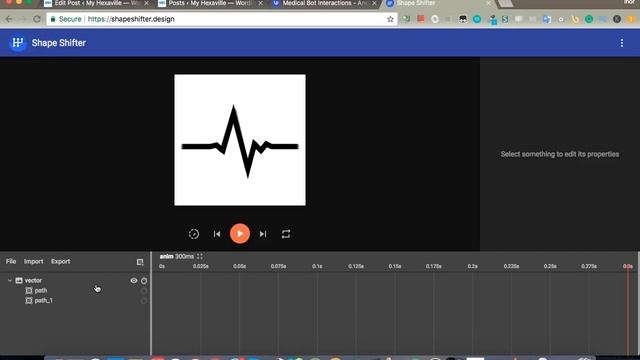The width and height of the screenshot is (640, 360).
Task: Go back with browser back arrow
Action: tap(9, 19)
